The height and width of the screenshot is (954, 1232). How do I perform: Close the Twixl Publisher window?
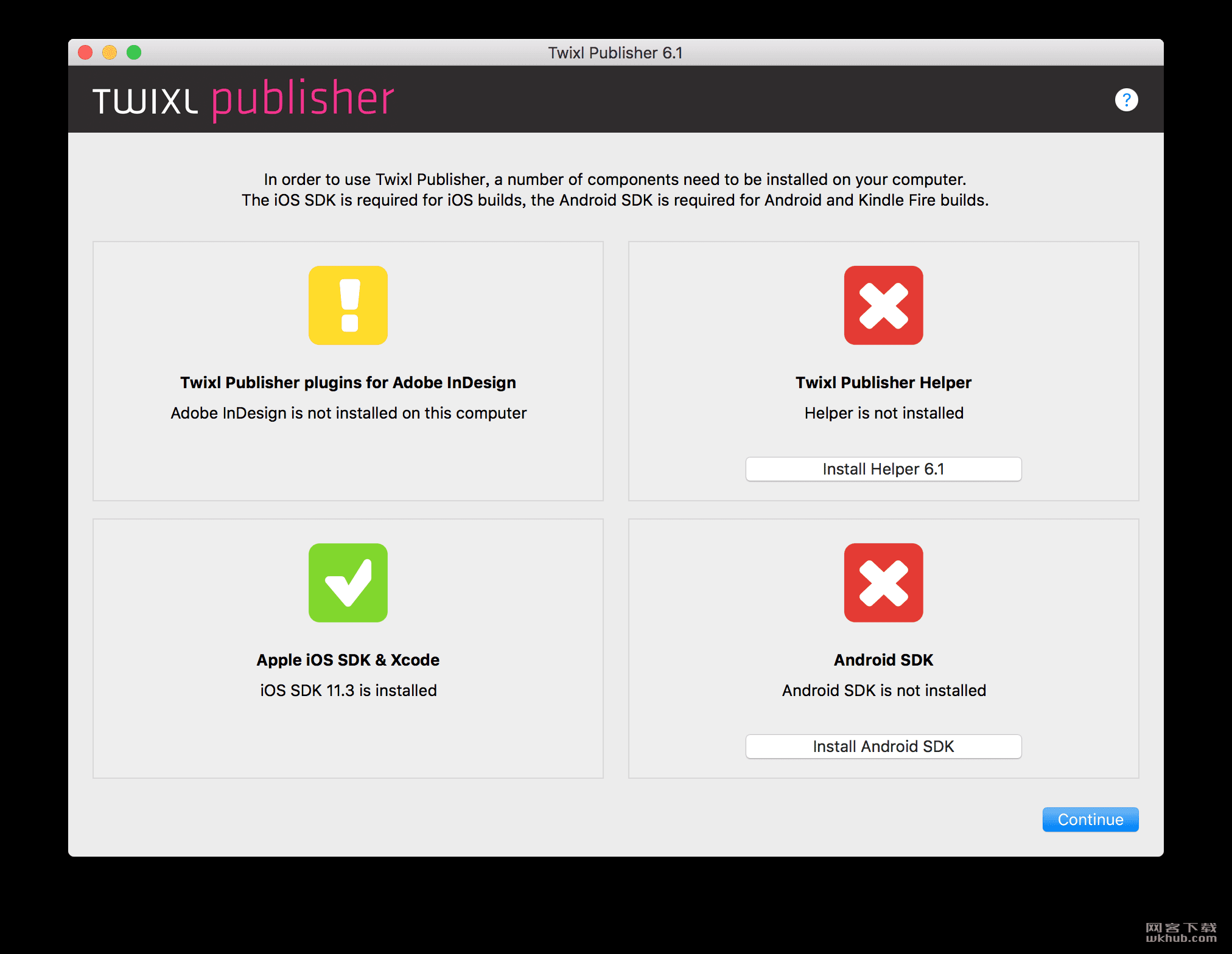click(85, 52)
